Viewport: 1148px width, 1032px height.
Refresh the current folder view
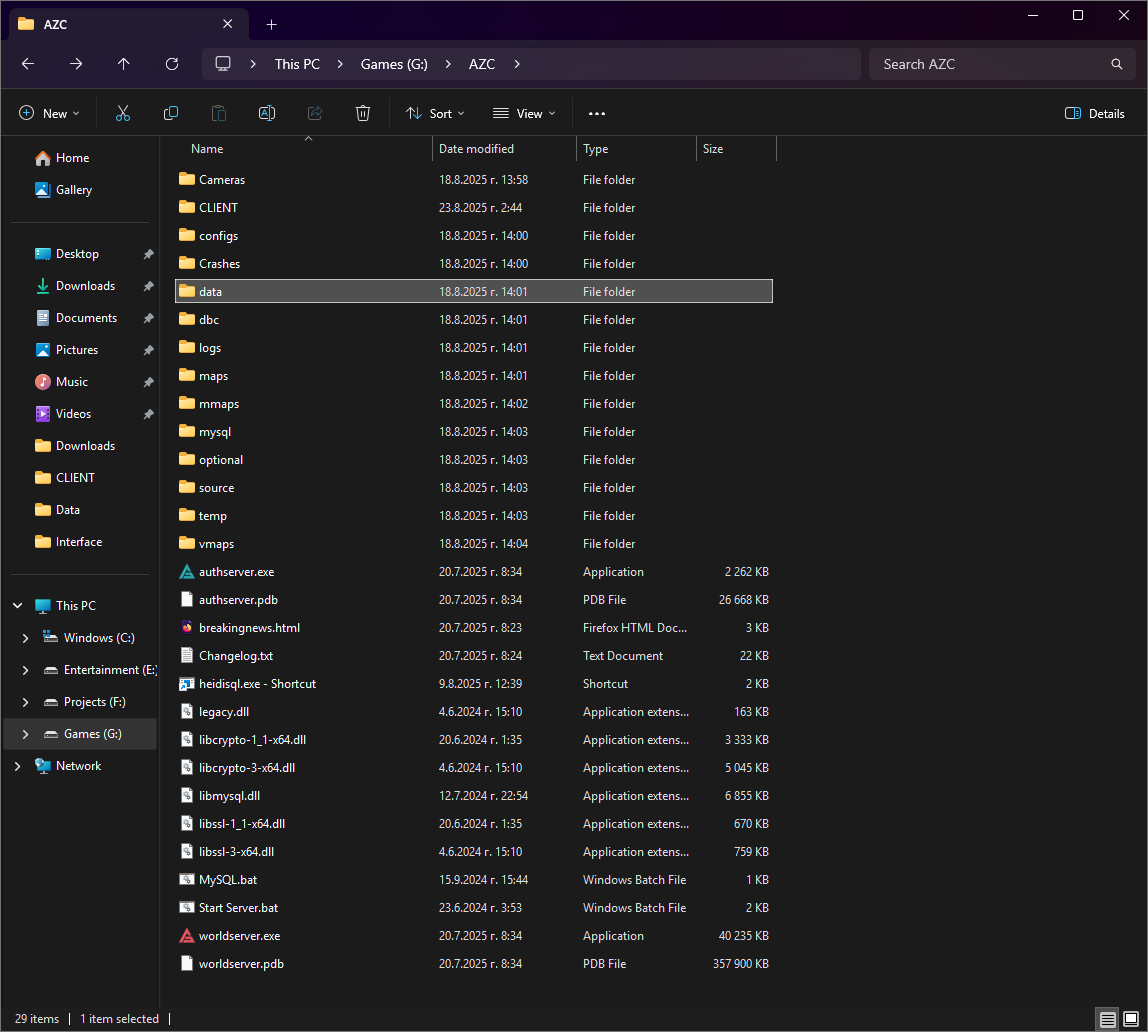(x=172, y=64)
